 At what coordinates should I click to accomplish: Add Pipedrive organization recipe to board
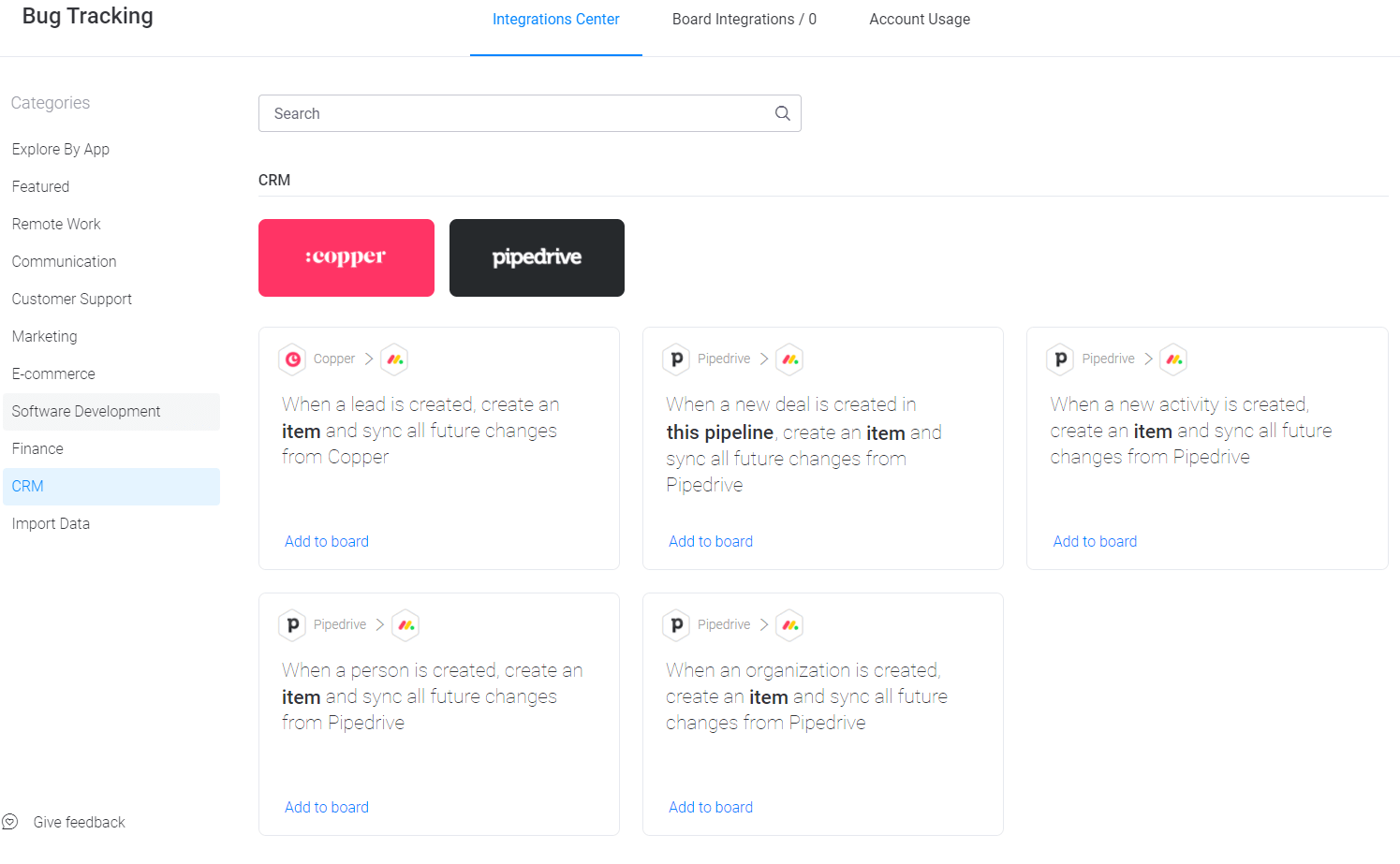pyautogui.click(x=711, y=807)
